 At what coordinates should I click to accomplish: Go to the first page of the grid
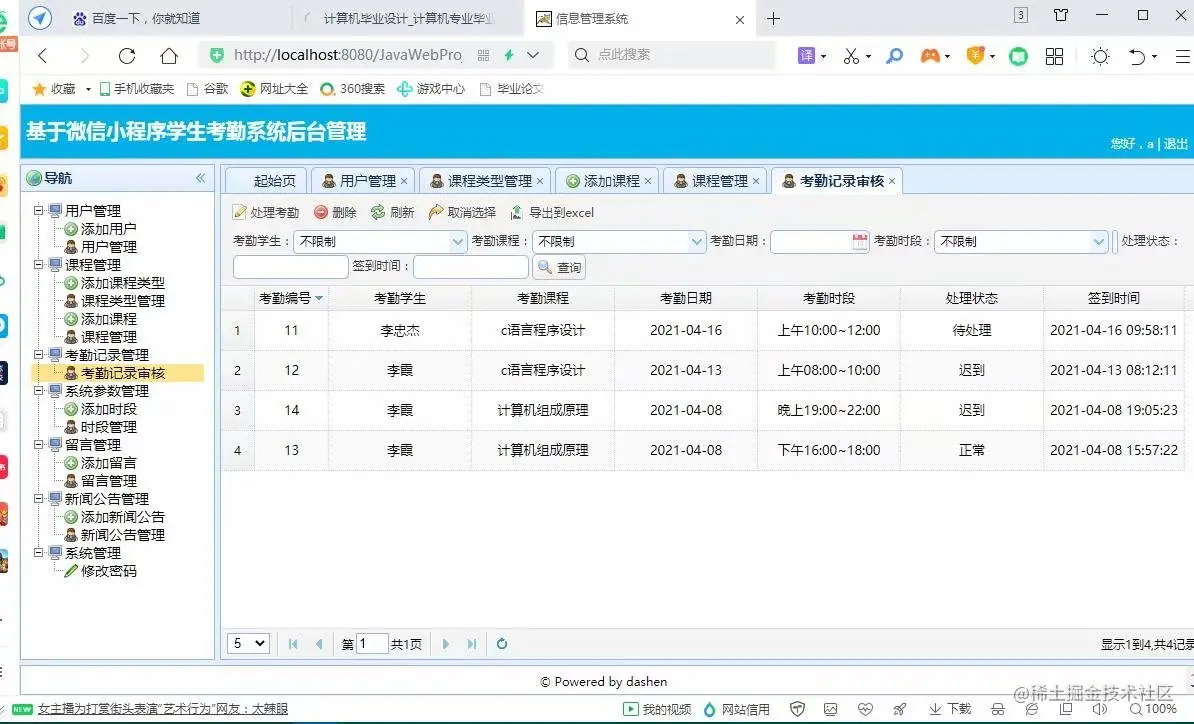click(x=293, y=644)
